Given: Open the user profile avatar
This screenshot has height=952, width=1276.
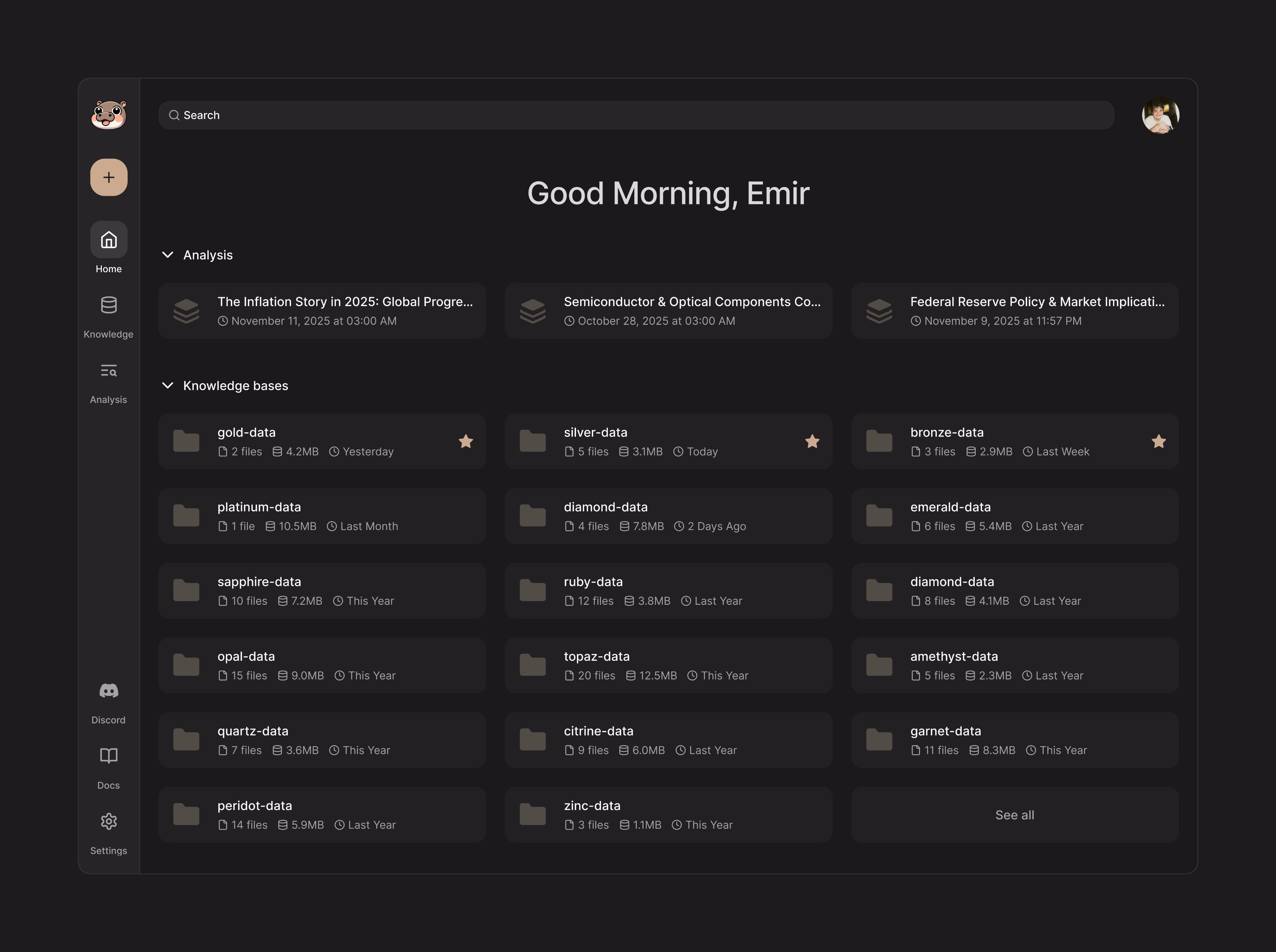Looking at the screenshot, I should pyautogui.click(x=1161, y=115).
